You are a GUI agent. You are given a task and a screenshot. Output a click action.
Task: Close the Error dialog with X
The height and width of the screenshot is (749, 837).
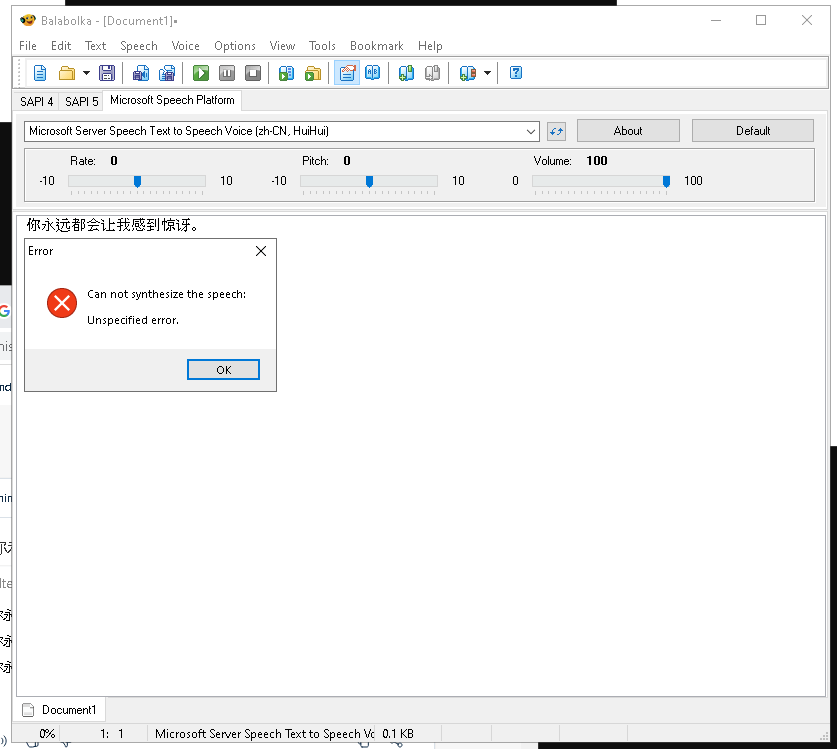click(x=260, y=251)
